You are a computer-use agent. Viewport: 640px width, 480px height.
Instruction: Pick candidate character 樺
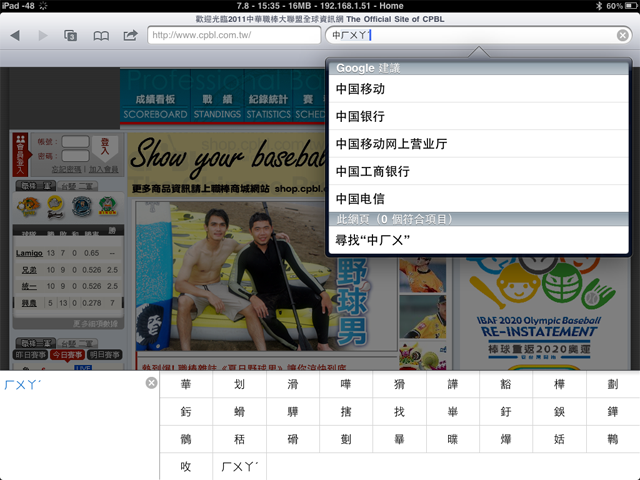(559, 384)
